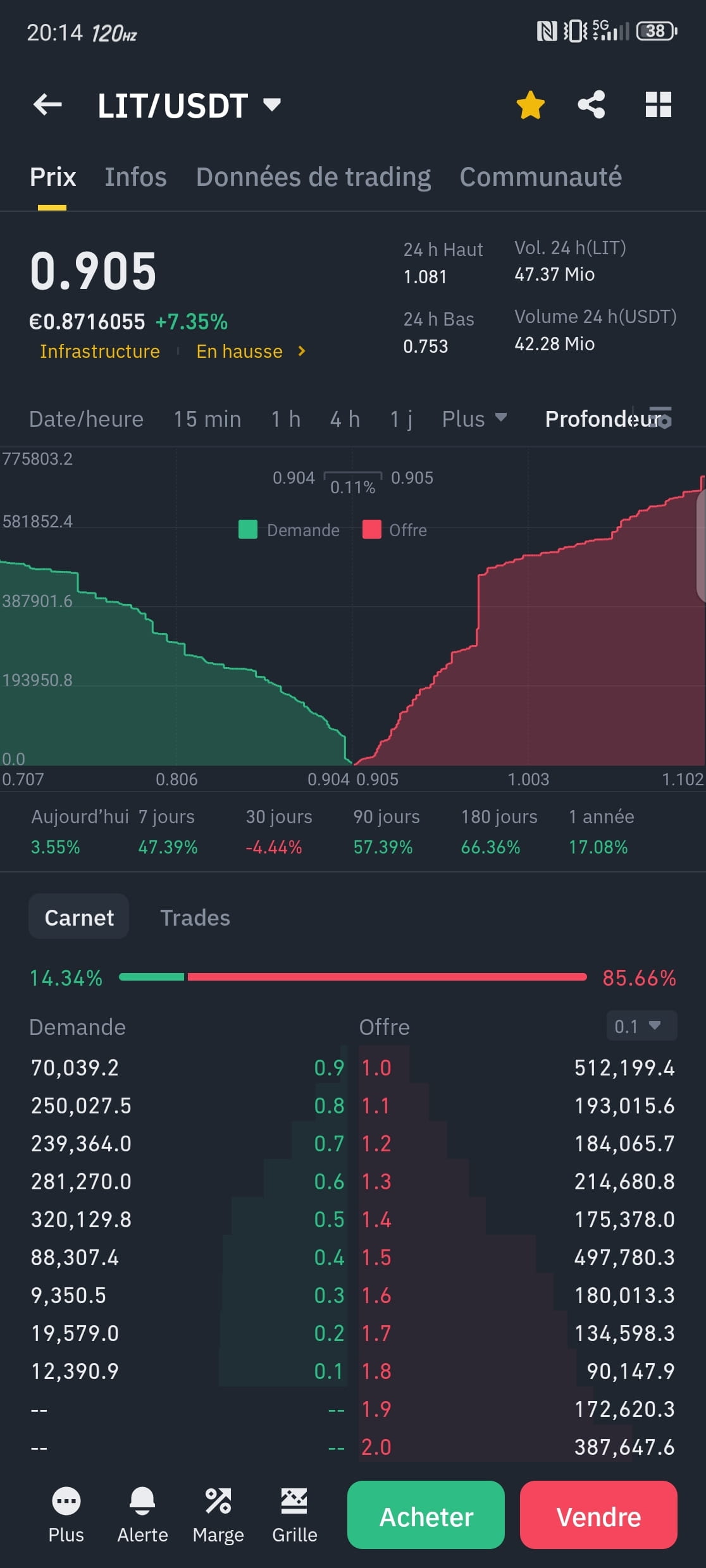Tap the green Acheter button
The width and height of the screenshot is (706, 1568).
point(426,1515)
